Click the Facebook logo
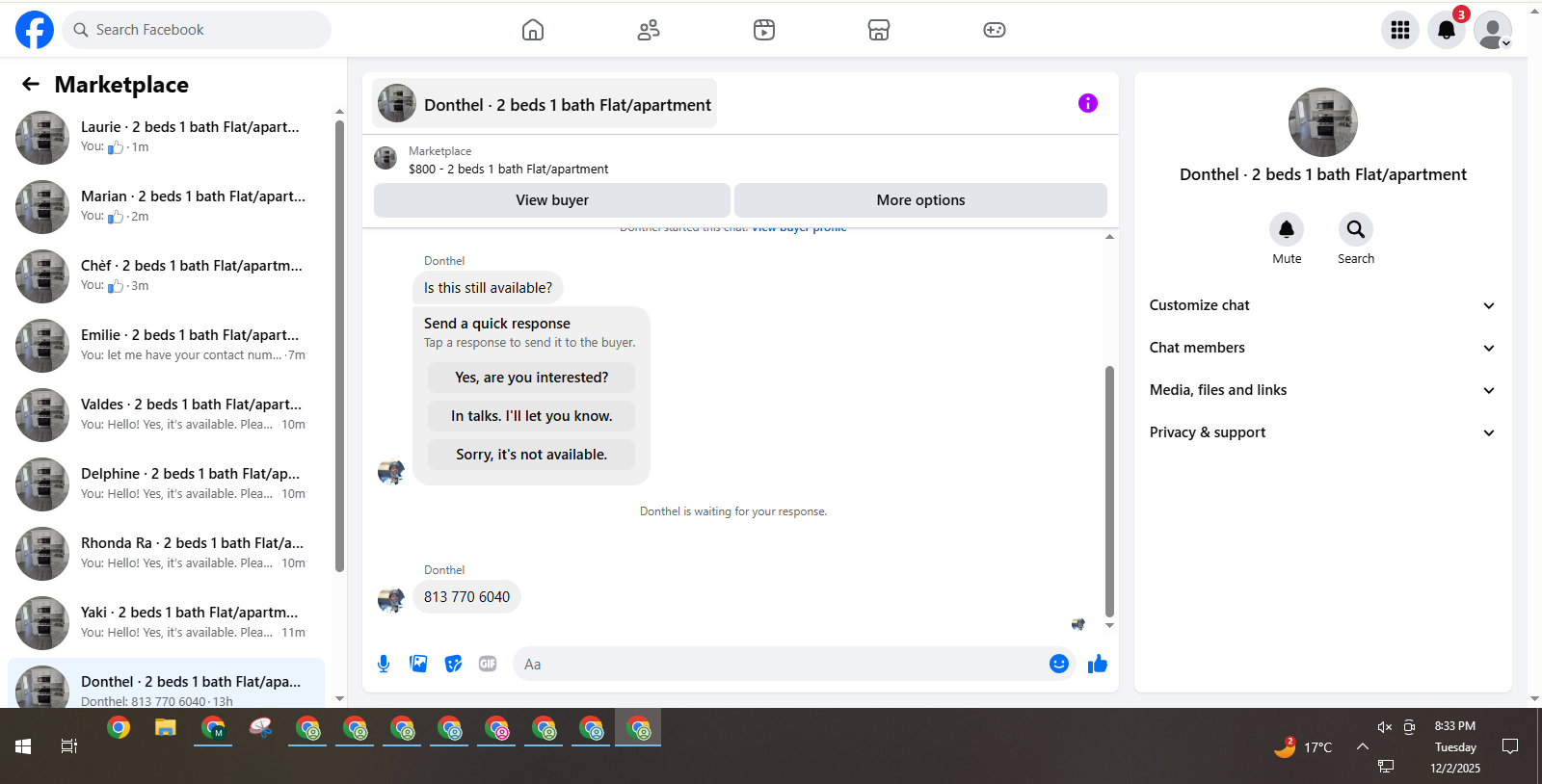The width and height of the screenshot is (1542, 784). [35, 30]
